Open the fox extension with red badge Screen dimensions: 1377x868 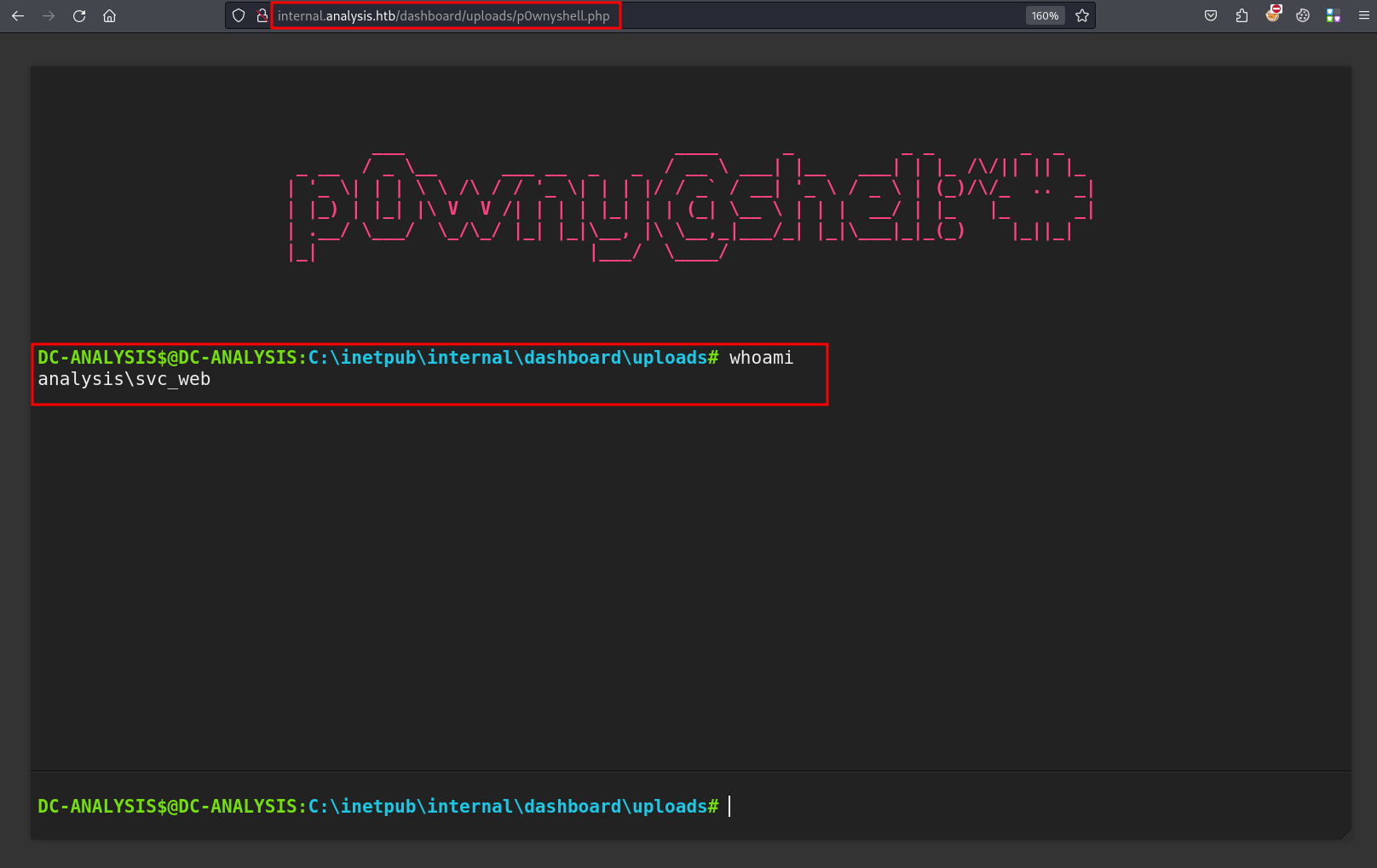(1273, 14)
